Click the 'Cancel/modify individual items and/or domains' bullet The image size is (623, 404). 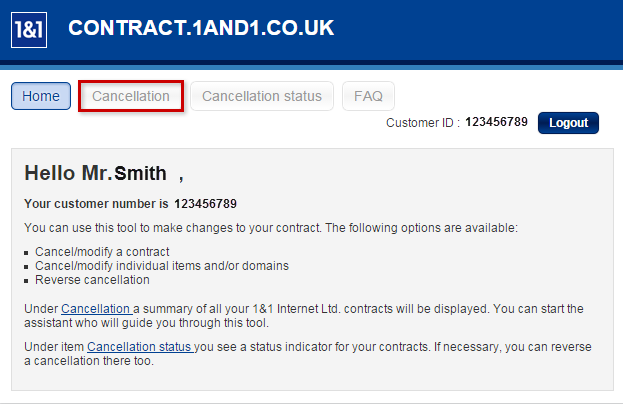click(x=161, y=265)
